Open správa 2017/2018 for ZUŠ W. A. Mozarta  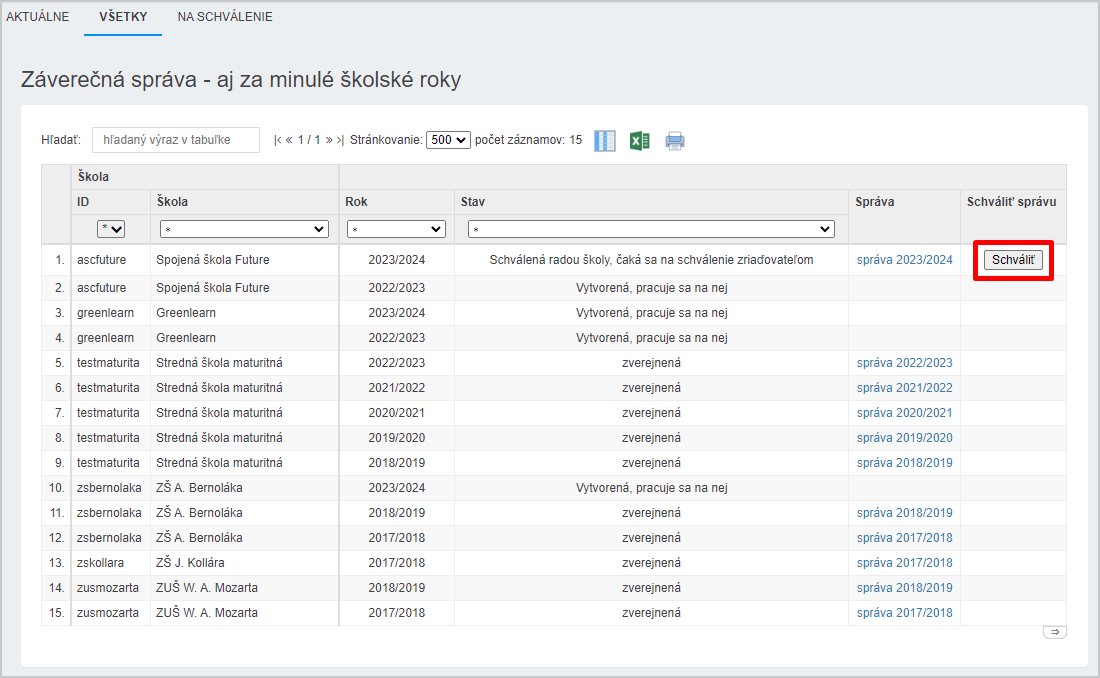904,613
